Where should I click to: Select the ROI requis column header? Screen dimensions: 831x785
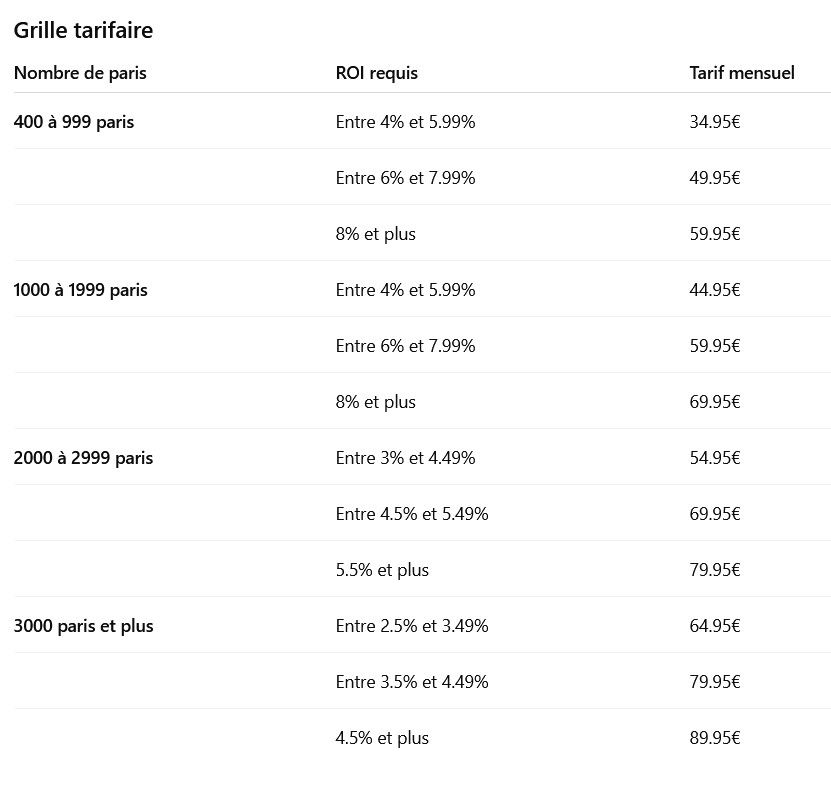[377, 73]
